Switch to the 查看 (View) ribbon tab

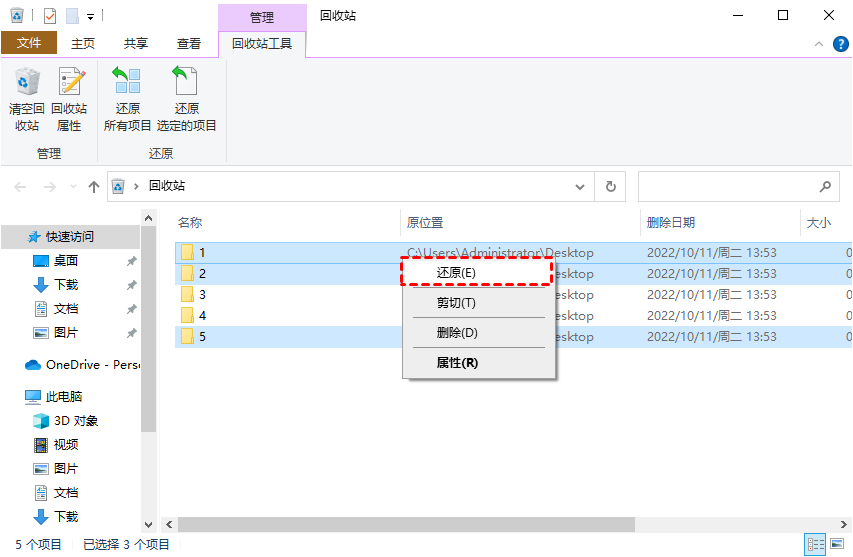tap(189, 44)
